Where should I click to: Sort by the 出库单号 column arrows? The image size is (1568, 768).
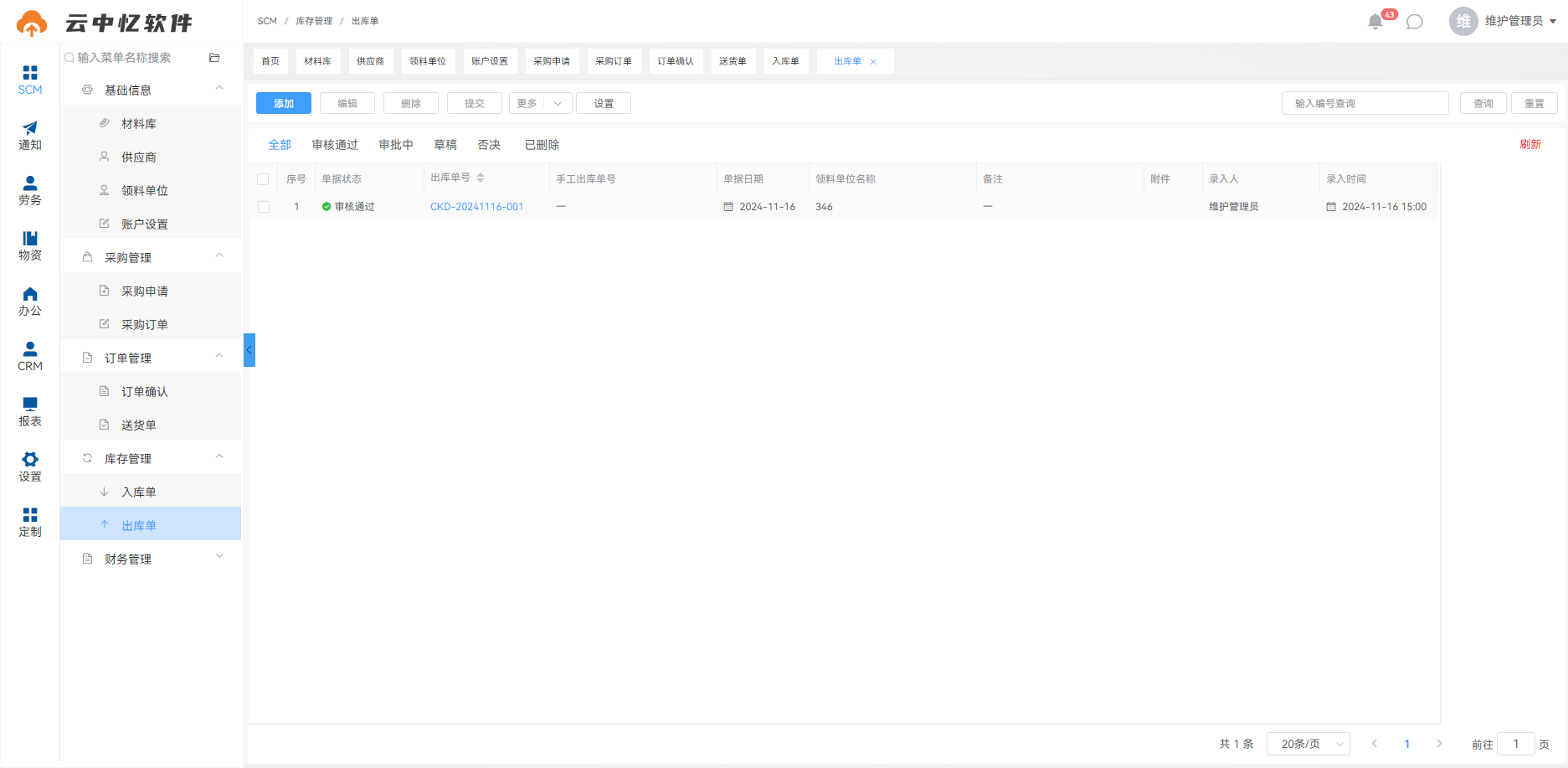pos(481,178)
